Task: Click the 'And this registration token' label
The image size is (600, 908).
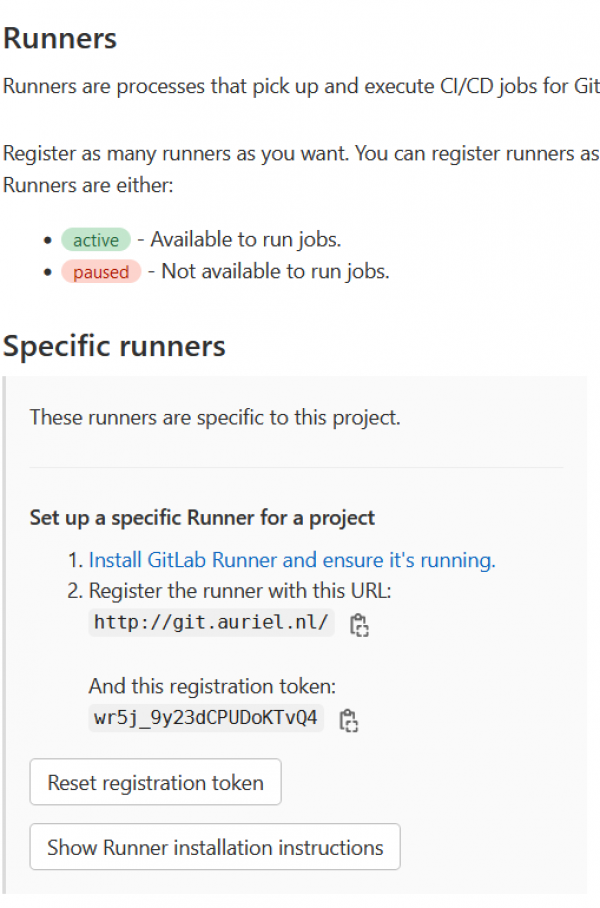Action: coord(212,686)
